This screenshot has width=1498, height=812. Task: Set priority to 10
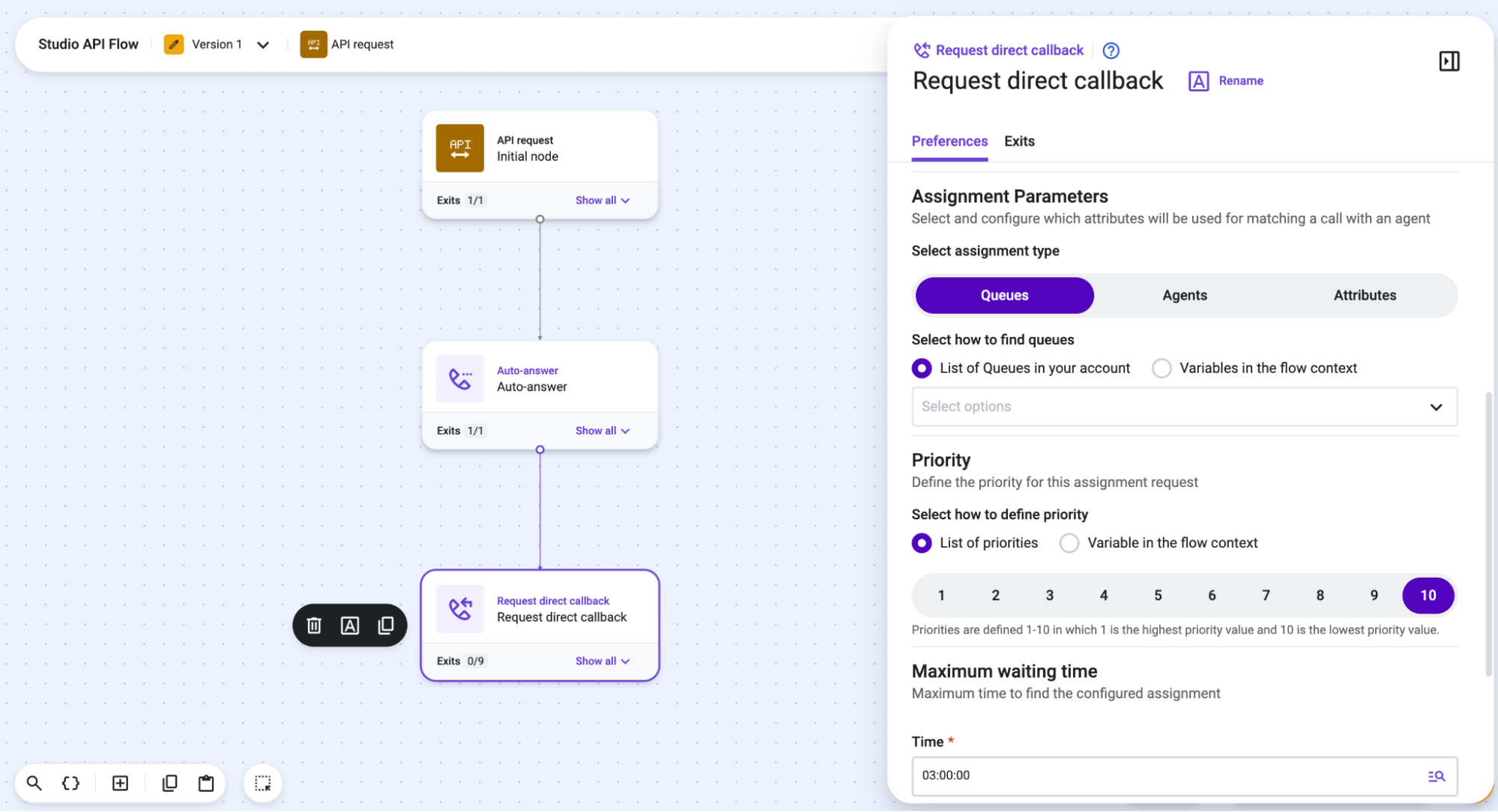coord(1428,596)
